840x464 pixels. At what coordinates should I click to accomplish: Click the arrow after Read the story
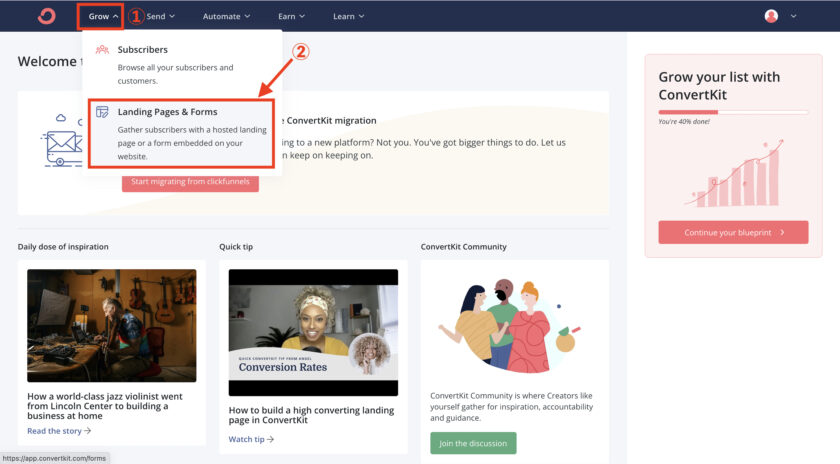tap(87, 431)
